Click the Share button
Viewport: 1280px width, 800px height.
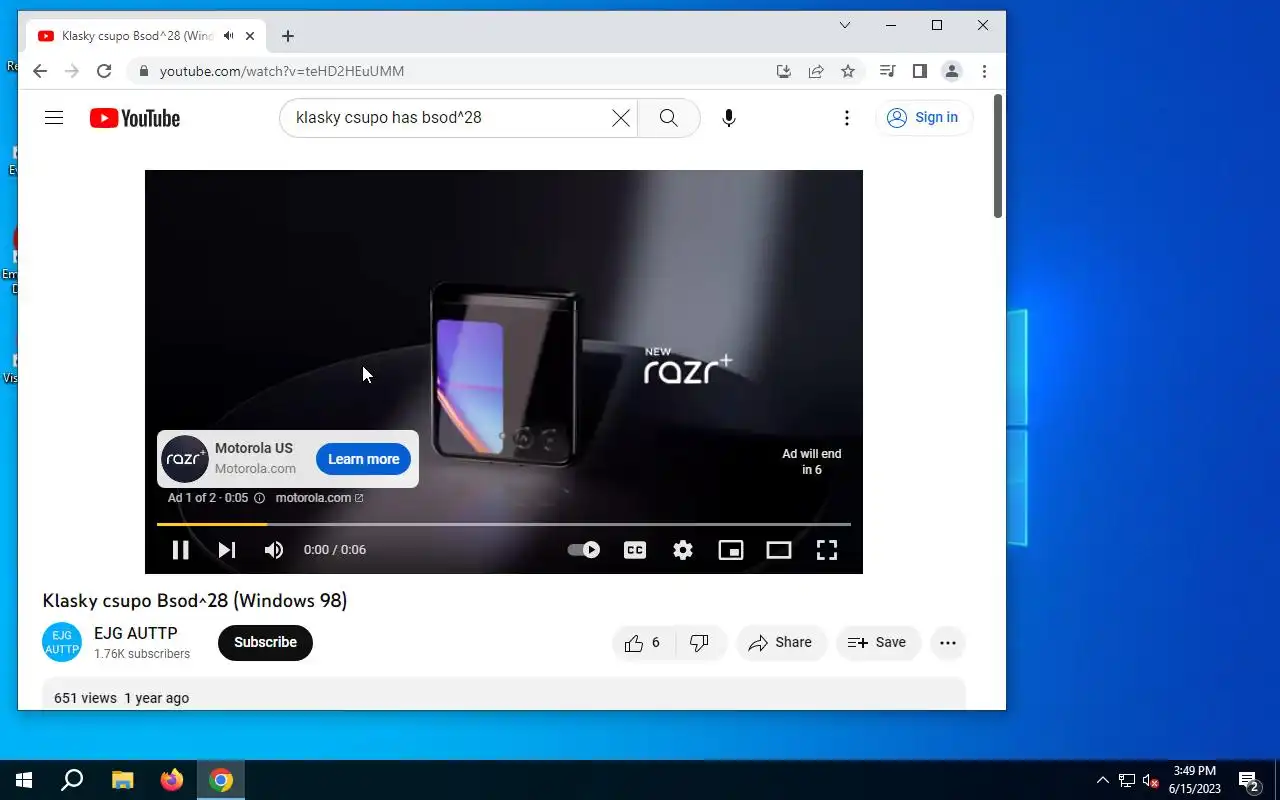coord(781,643)
